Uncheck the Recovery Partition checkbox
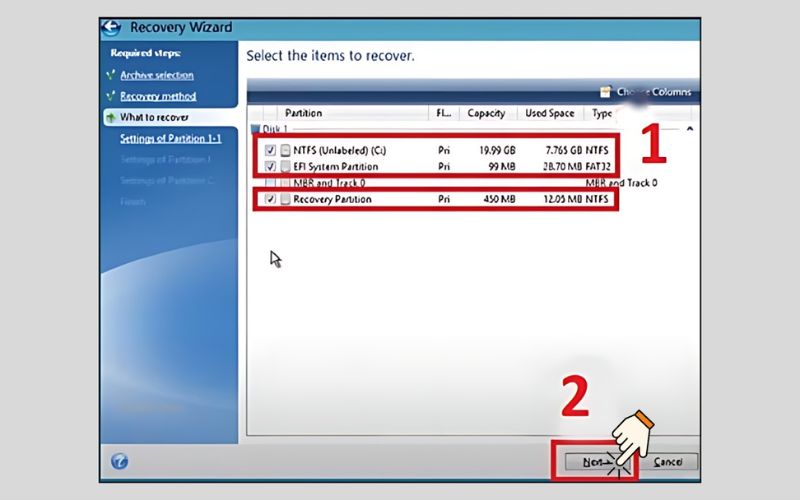 [270, 199]
